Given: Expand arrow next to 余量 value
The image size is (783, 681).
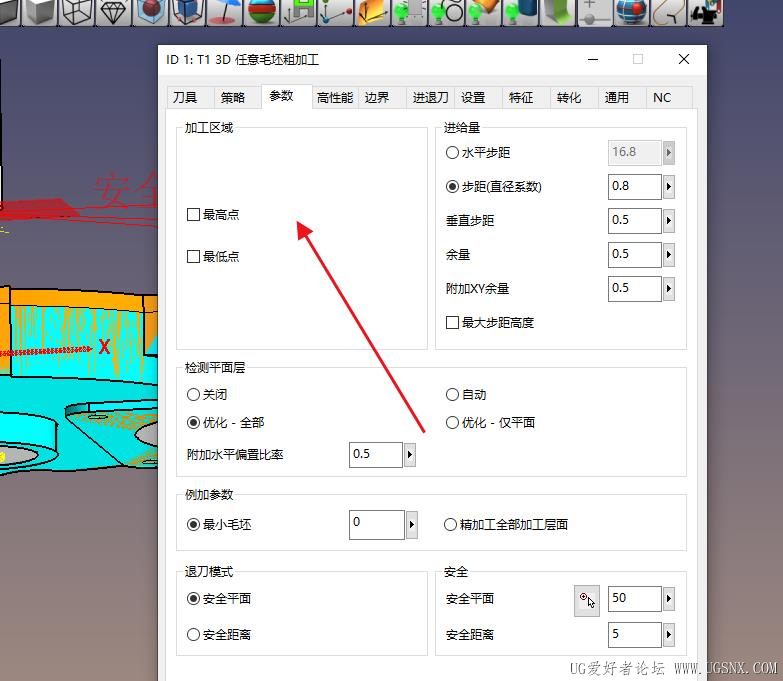Looking at the screenshot, I should pos(669,255).
